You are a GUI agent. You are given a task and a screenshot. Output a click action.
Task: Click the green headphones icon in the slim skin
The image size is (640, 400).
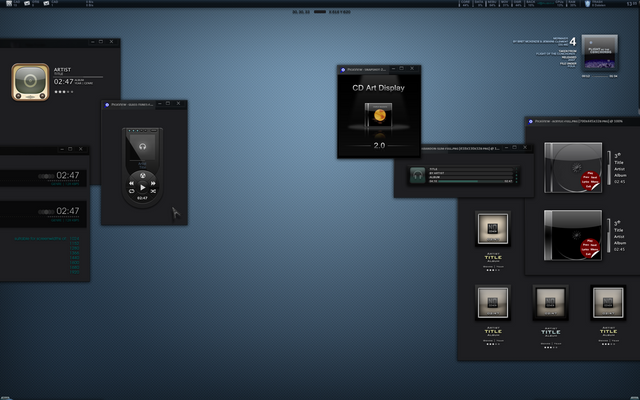click(417, 175)
